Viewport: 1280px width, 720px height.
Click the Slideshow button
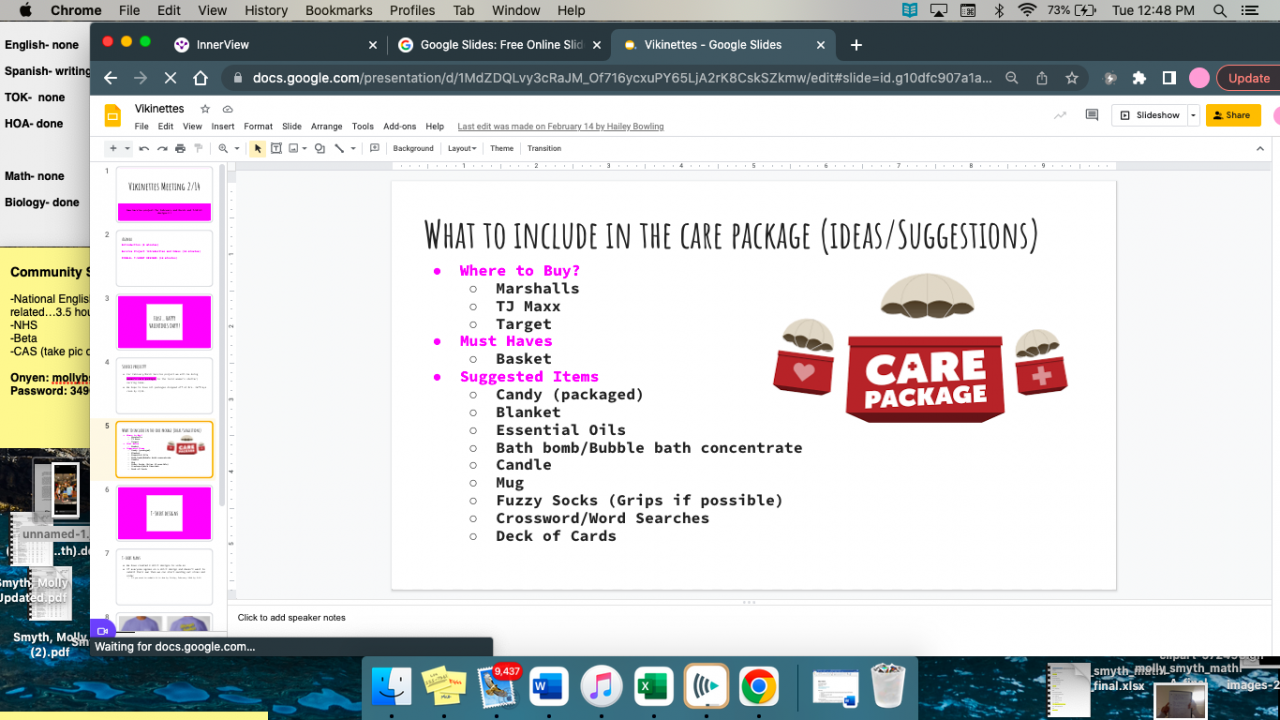(1150, 115)
